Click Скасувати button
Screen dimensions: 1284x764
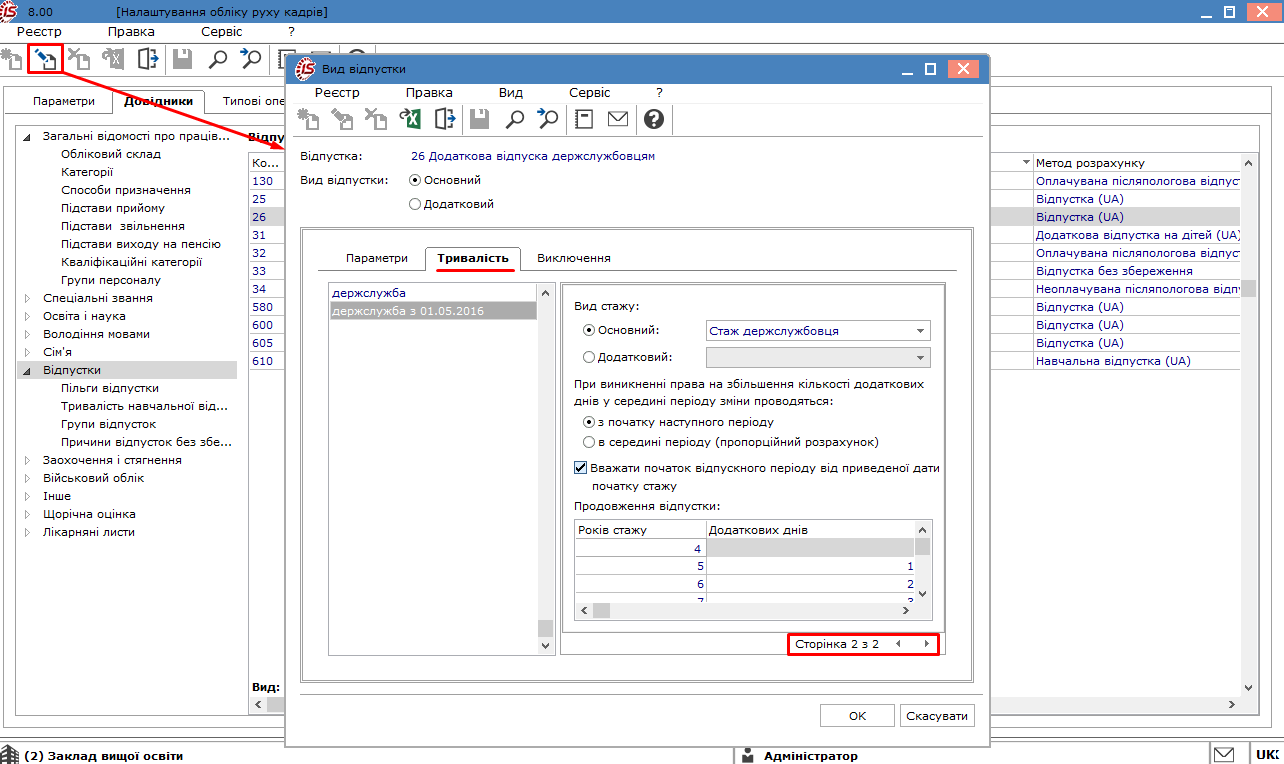tap(937, 716)
